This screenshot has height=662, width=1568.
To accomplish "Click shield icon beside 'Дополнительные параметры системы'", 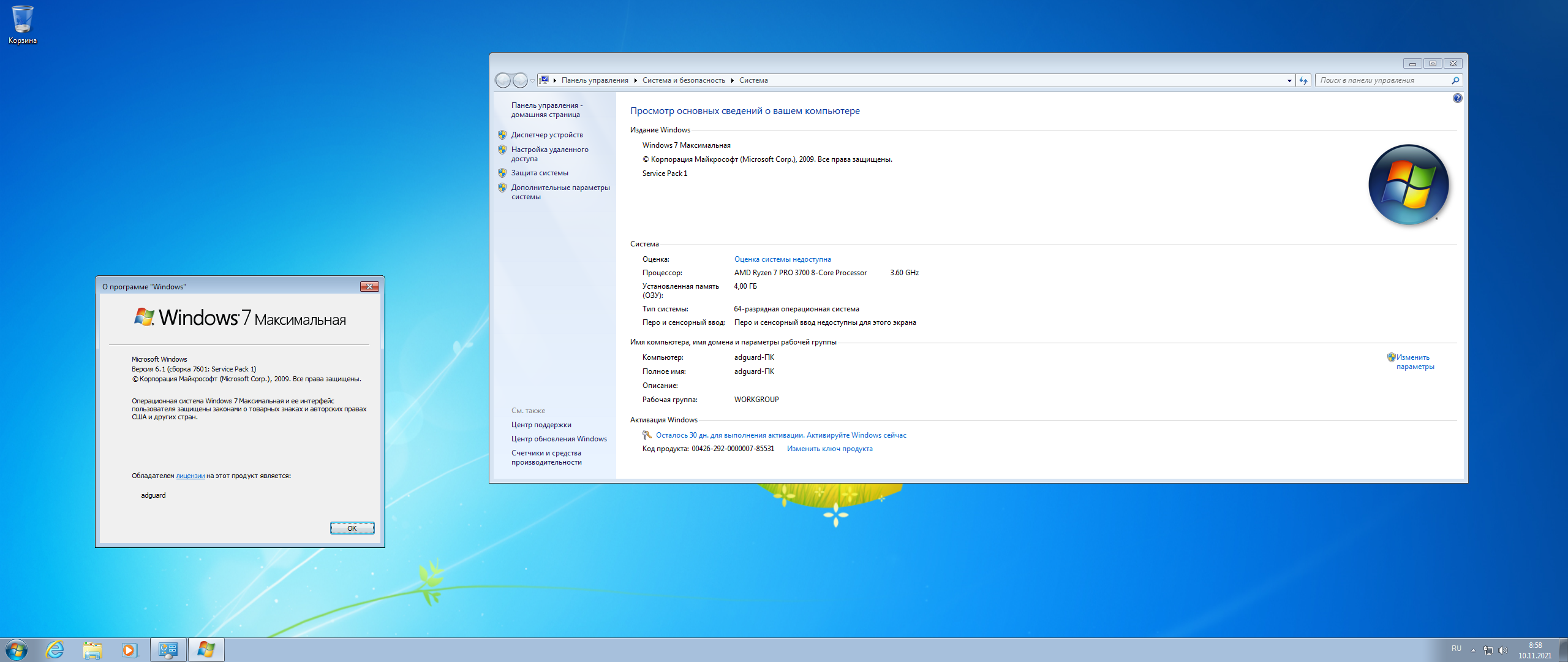I will (x=502, y=188).
